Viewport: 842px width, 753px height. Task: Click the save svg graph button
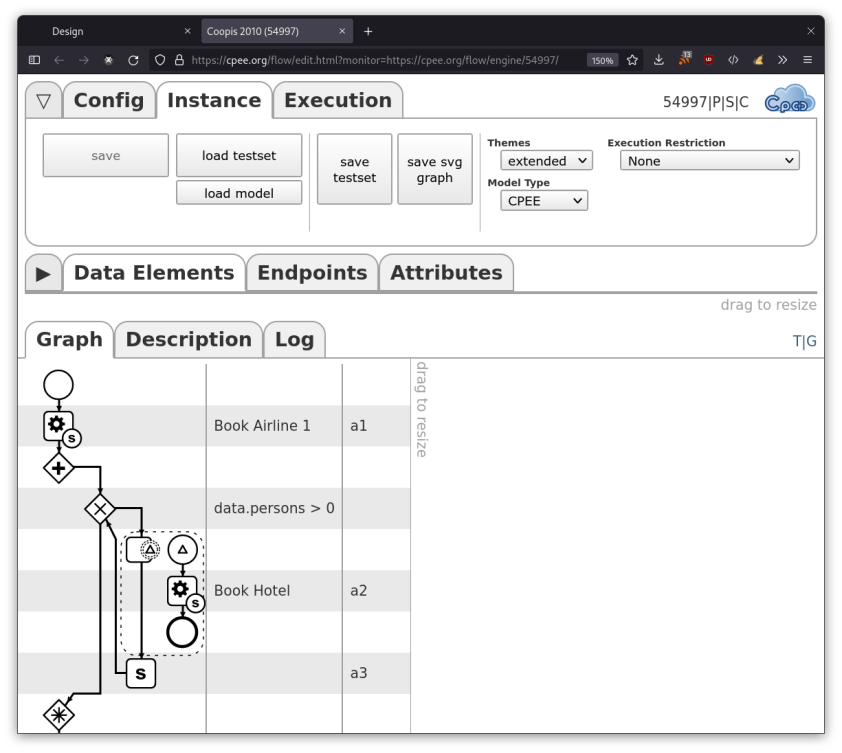coord(435,169)
